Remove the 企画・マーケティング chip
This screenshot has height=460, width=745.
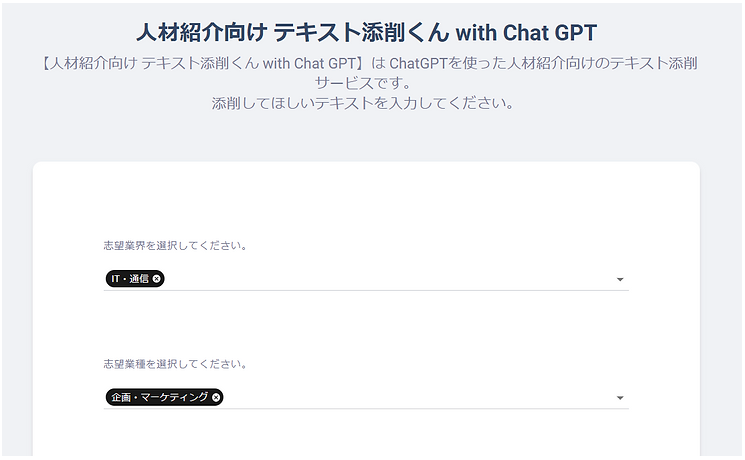[216, 398]
